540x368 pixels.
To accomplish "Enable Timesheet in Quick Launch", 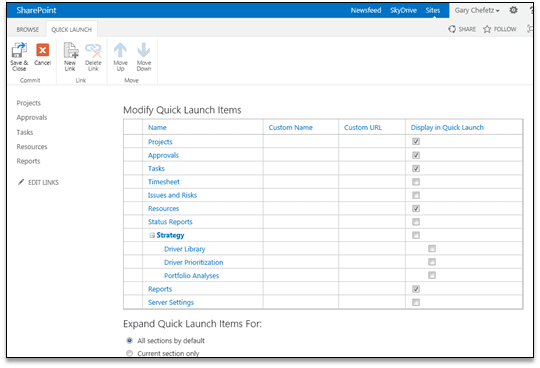I will click(x=416, y=182).
